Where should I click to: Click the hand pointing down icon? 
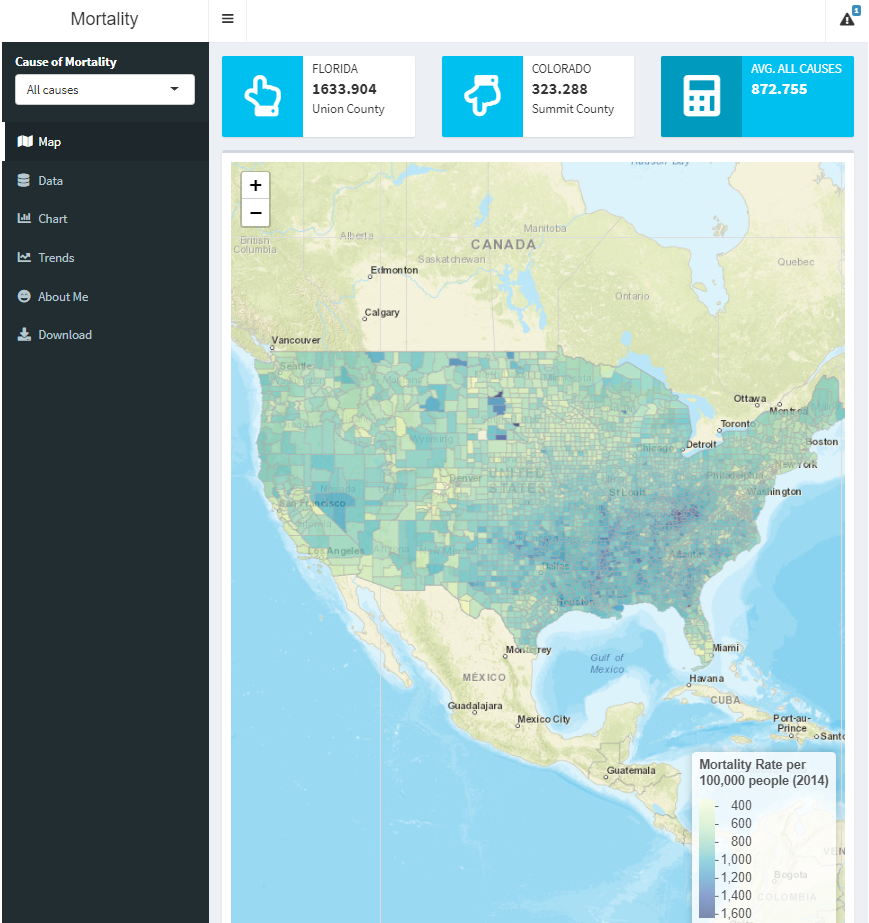(481, 96)
